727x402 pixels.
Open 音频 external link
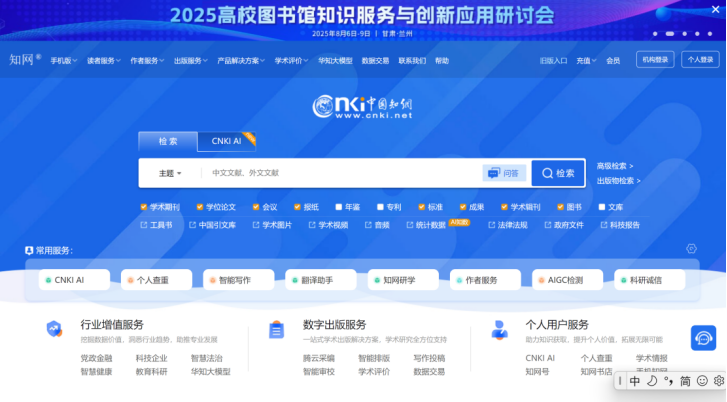(x=377, y=225)
